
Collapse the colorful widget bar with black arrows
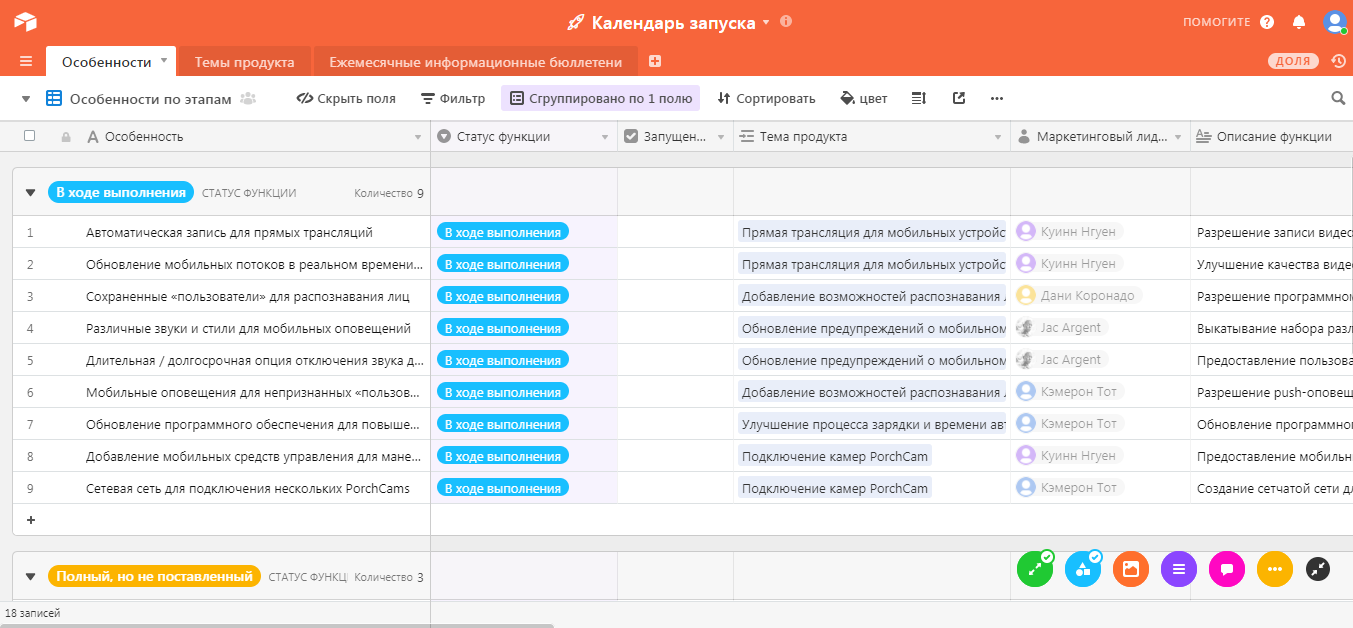1317,568
